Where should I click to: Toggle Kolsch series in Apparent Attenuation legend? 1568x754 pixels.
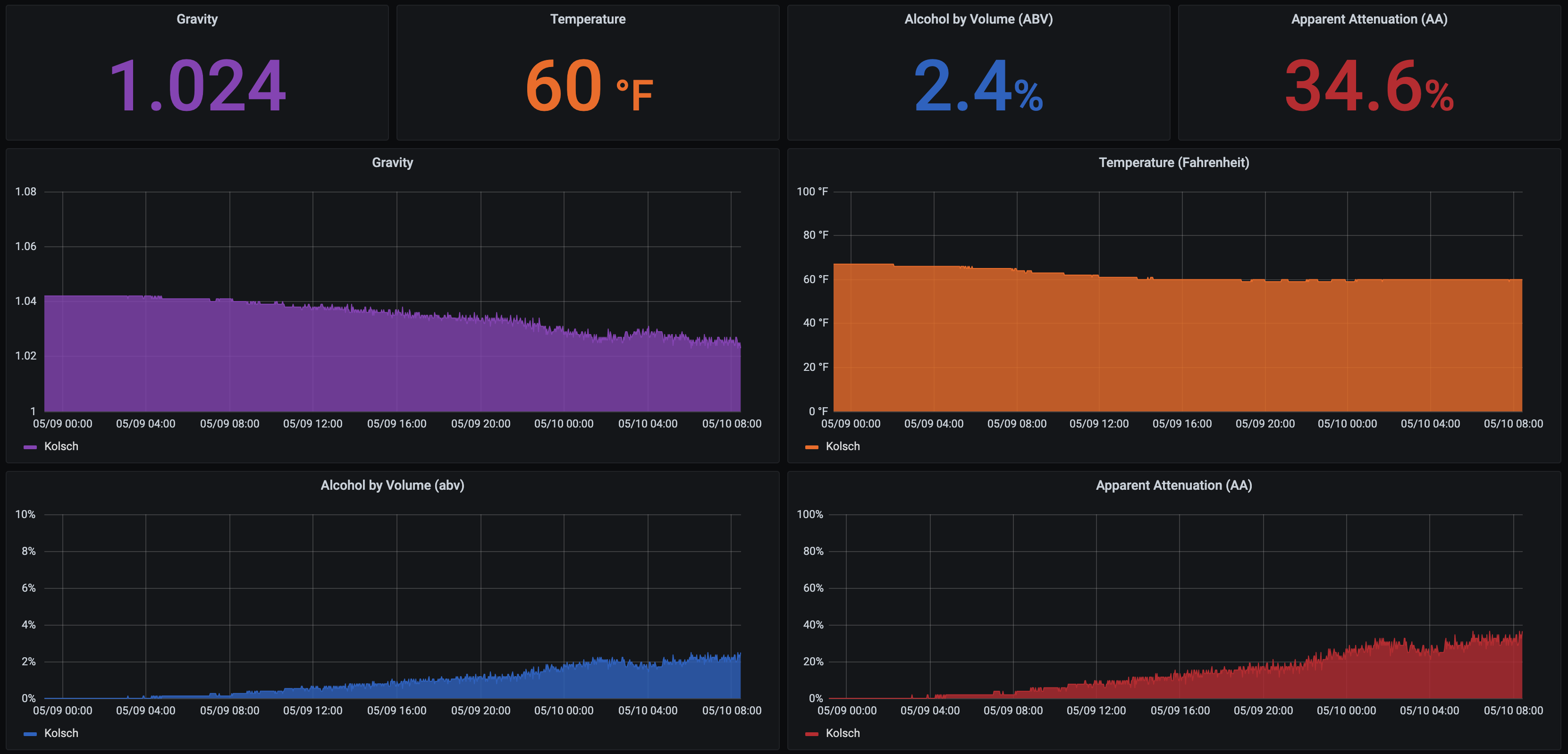[x=843, y=733]
